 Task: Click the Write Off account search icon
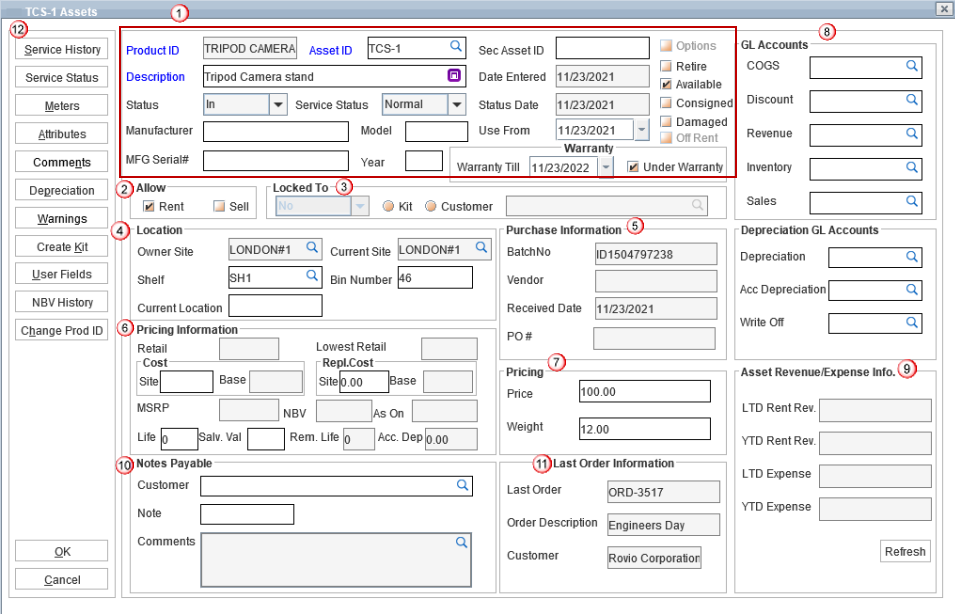(912, 323)
